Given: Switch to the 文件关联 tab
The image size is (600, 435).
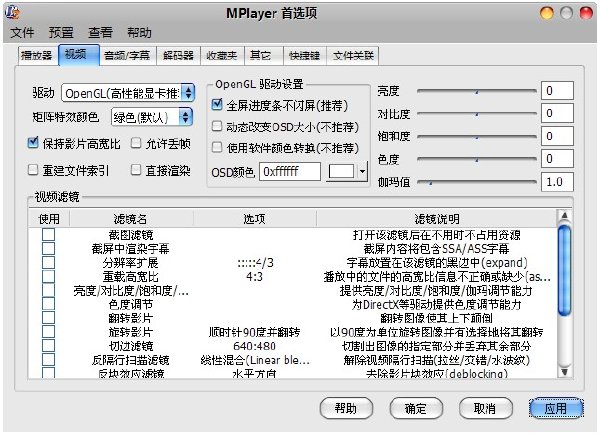Looking at the screenshot, I should (x=353, y=56).
